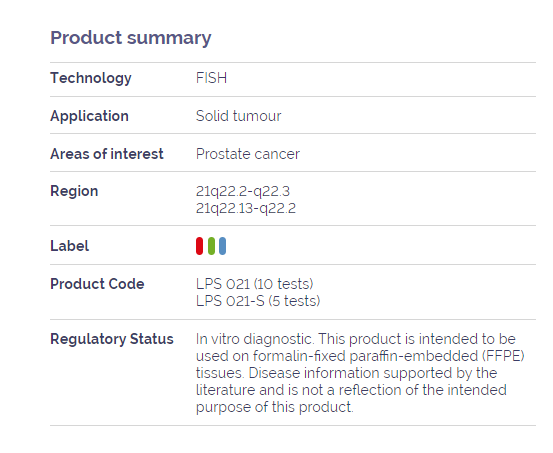Viewport: 553px width, 453px height.
Task: Click the Product Code row label
Action: point(97,284)
